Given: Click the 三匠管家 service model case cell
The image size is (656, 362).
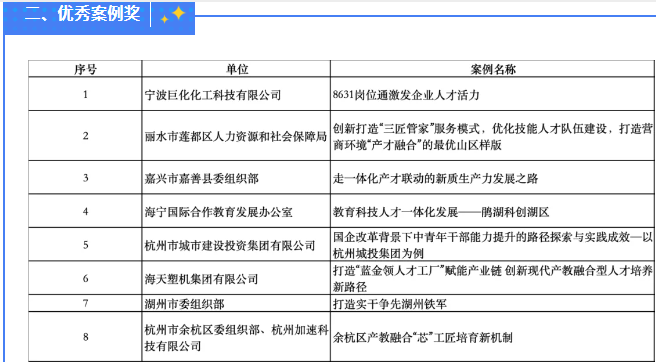Looking at the screenshot, I should [x=492, y=136].
